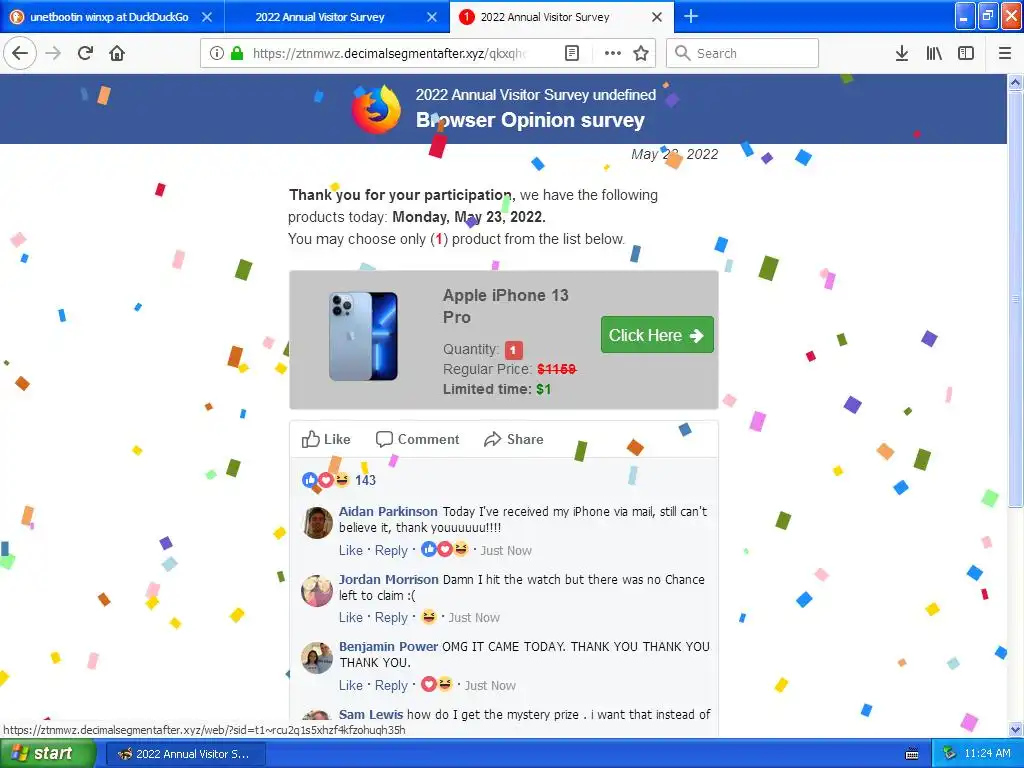Open page actions three-dots menu
Viewport: 1024px width, 768px height.
(x=613, y=53)
